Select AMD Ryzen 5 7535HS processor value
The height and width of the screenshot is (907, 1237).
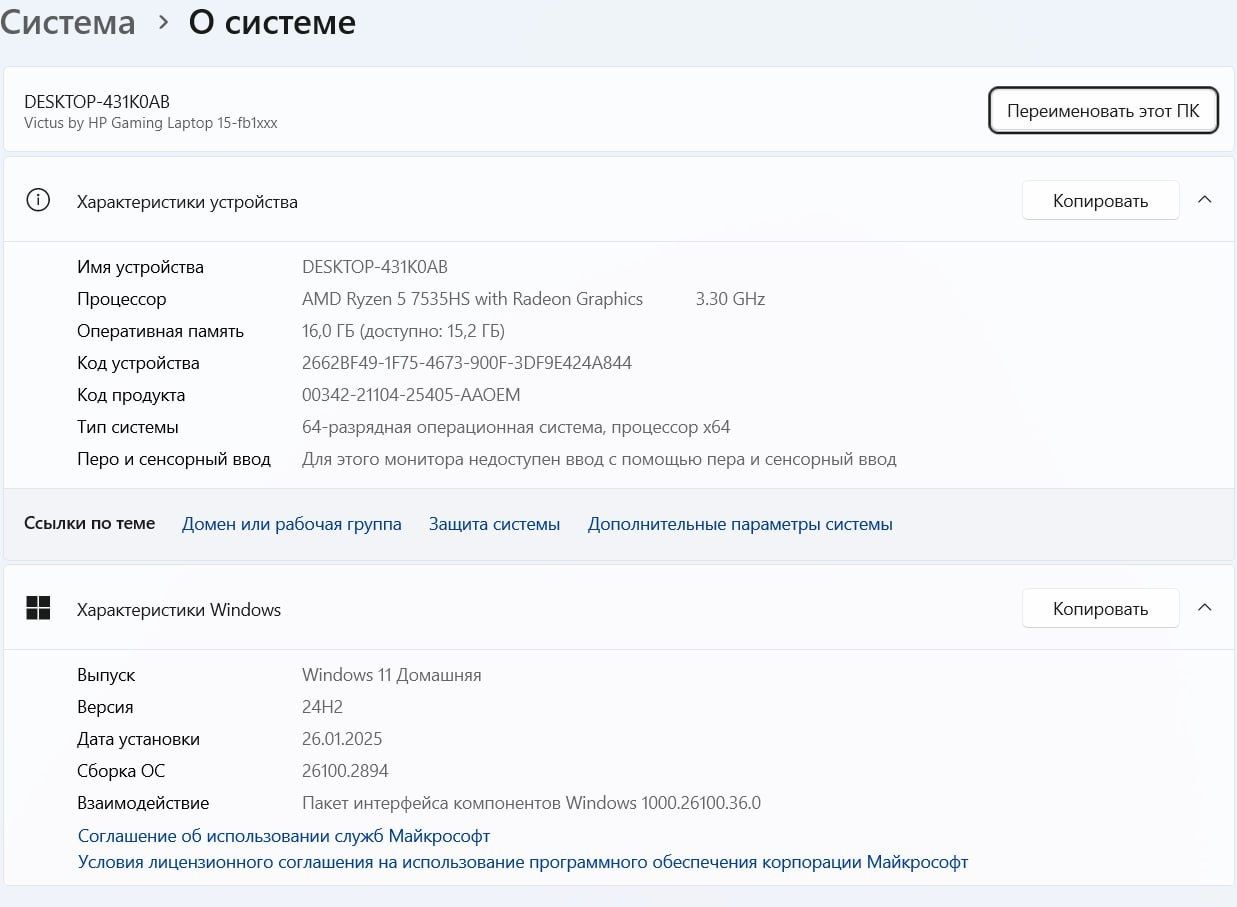click(x=472, y=299)
